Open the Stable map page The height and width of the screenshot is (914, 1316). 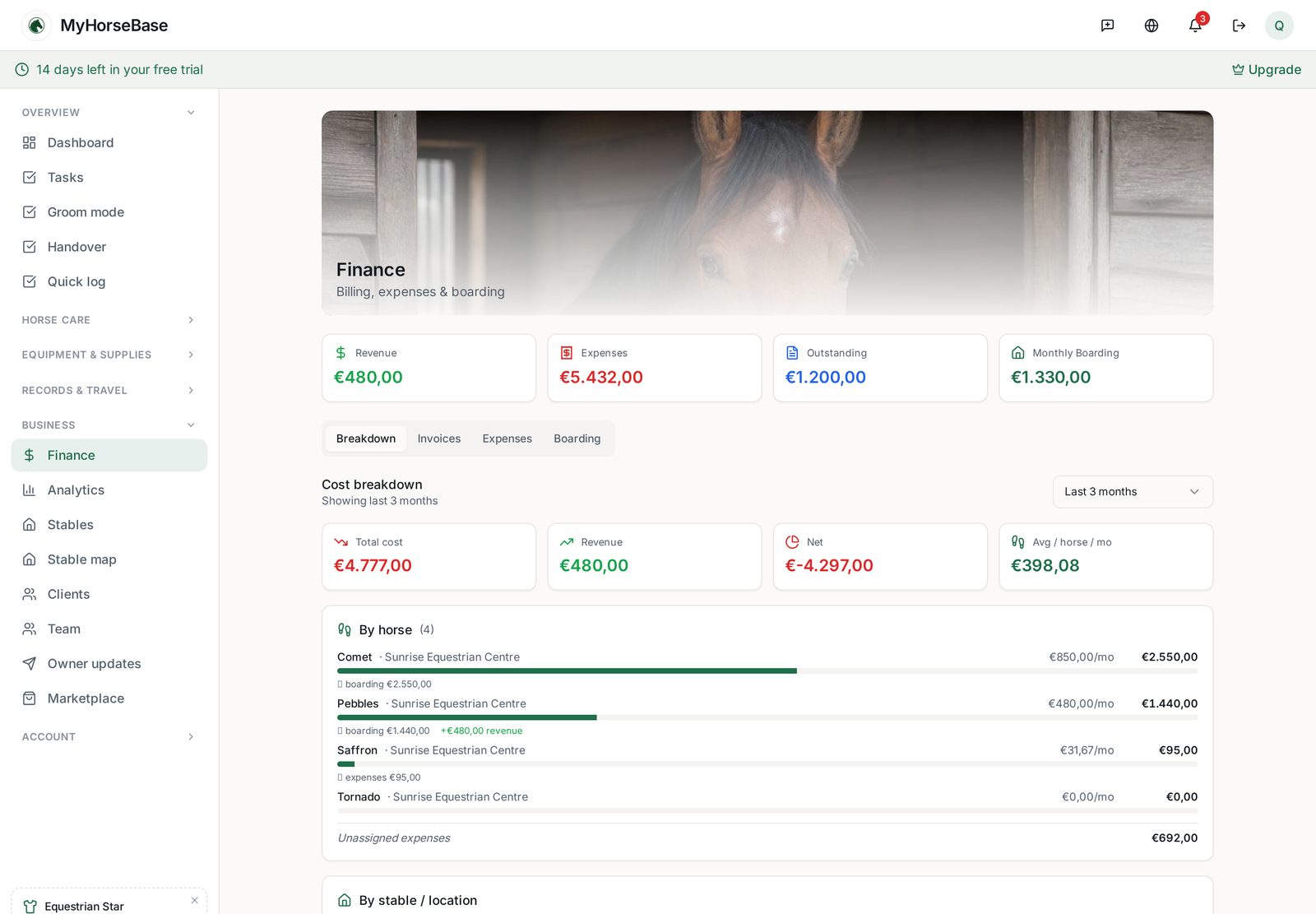[109, 559]
